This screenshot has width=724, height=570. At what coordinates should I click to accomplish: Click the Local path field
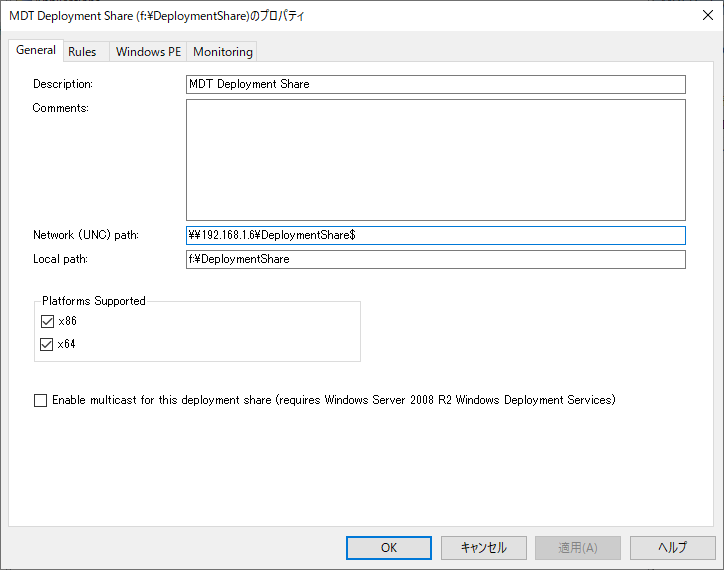click(x=435, y=259)
